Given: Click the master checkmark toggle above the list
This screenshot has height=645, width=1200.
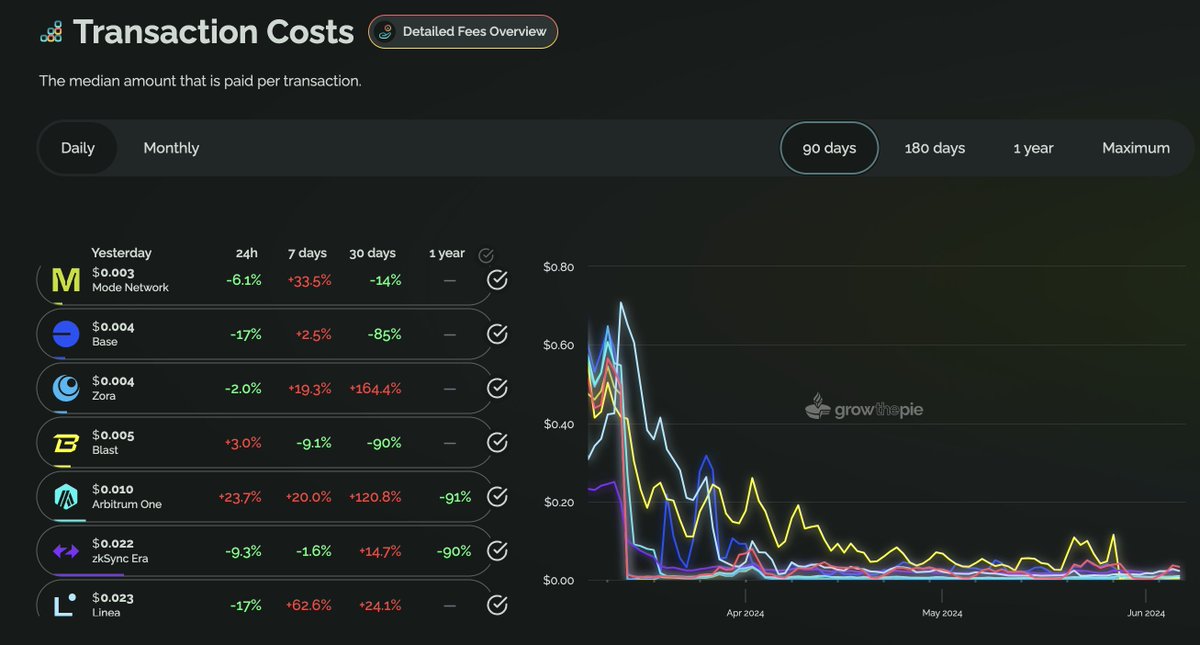Looking at the screenshot, I should pos(487,254).
